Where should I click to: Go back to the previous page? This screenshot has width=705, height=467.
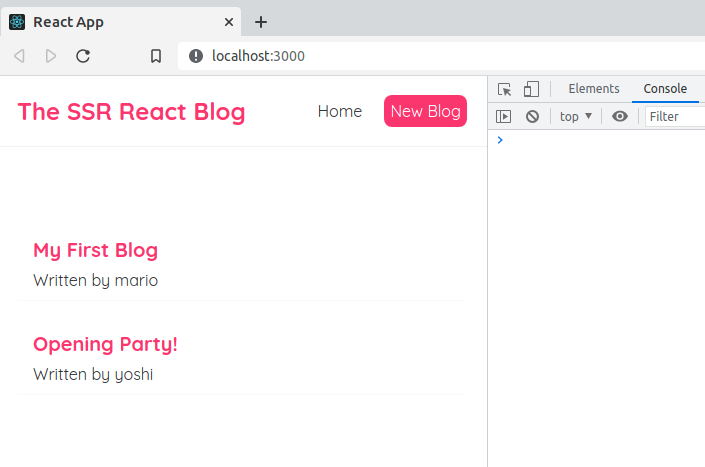(19, 56)
